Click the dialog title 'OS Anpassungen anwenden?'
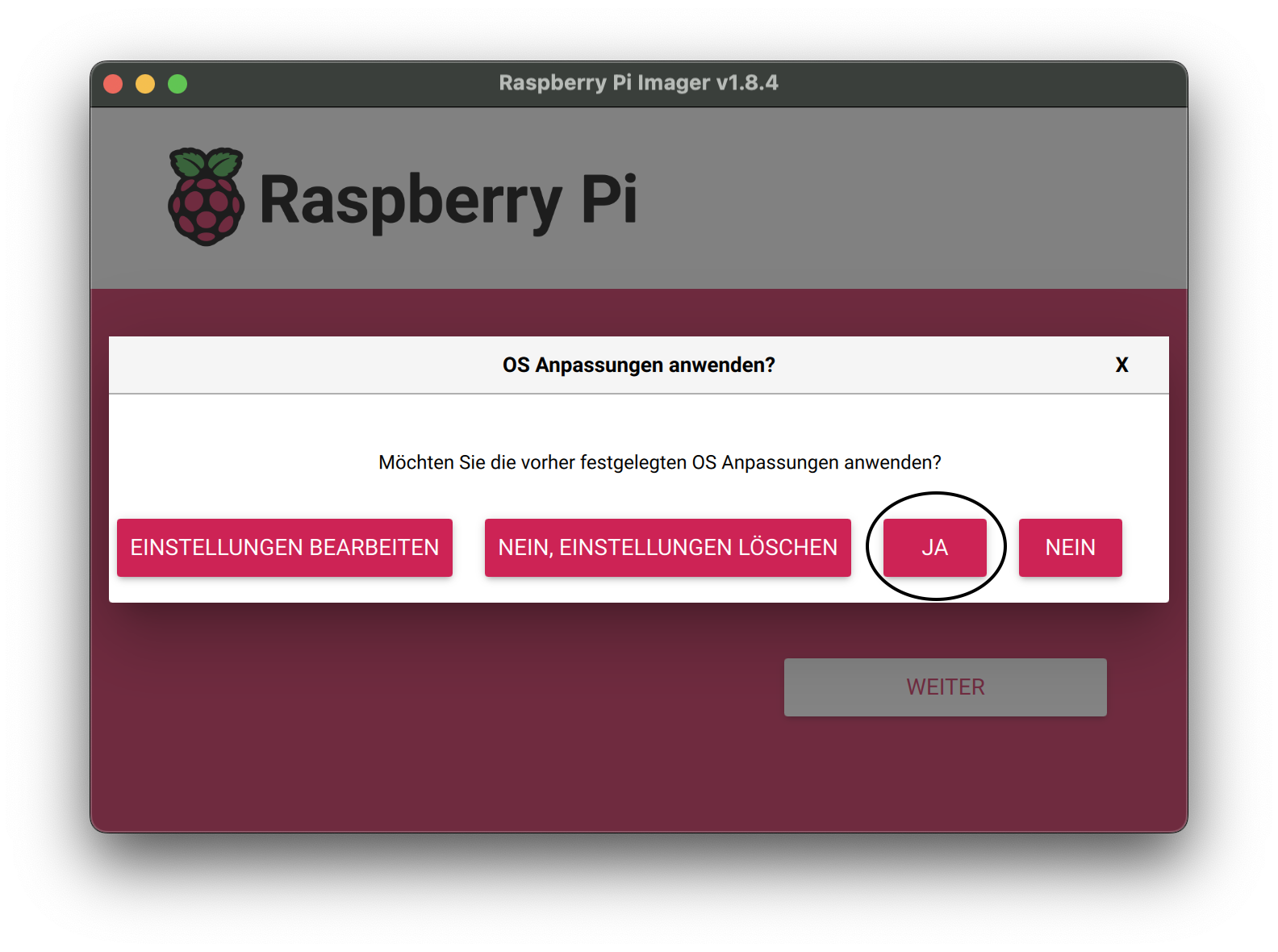The image size is (1278, 952). (x=638, y=365)
